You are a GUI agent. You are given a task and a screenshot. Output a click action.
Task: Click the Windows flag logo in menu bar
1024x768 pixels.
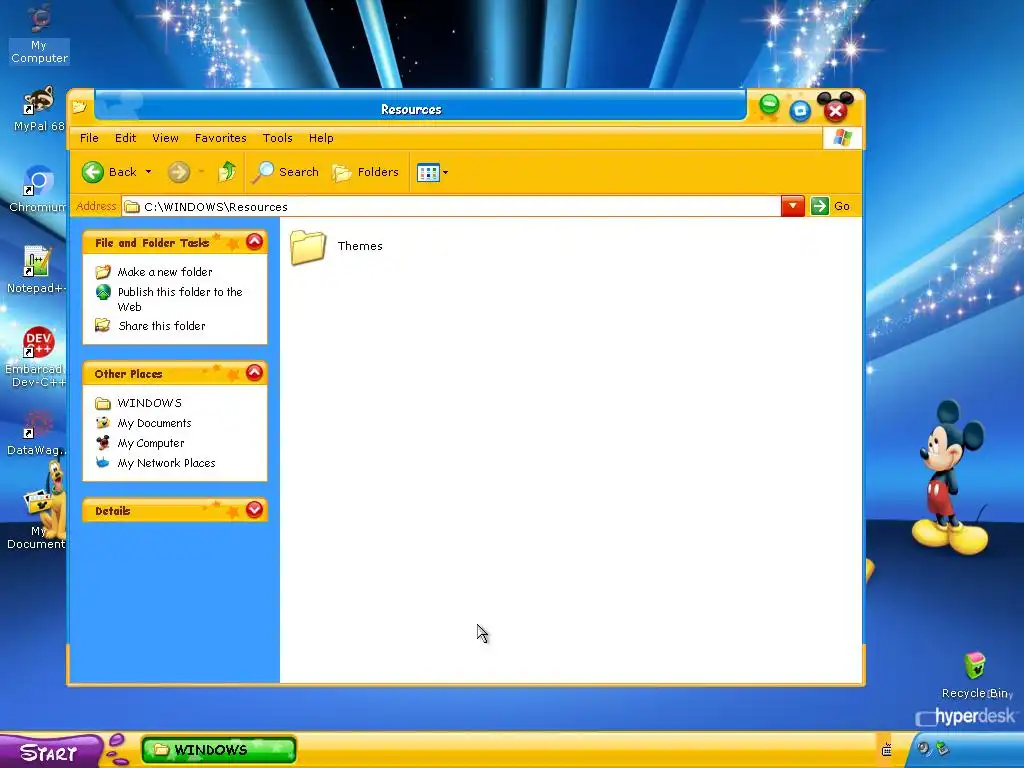[x=842, y=138]
